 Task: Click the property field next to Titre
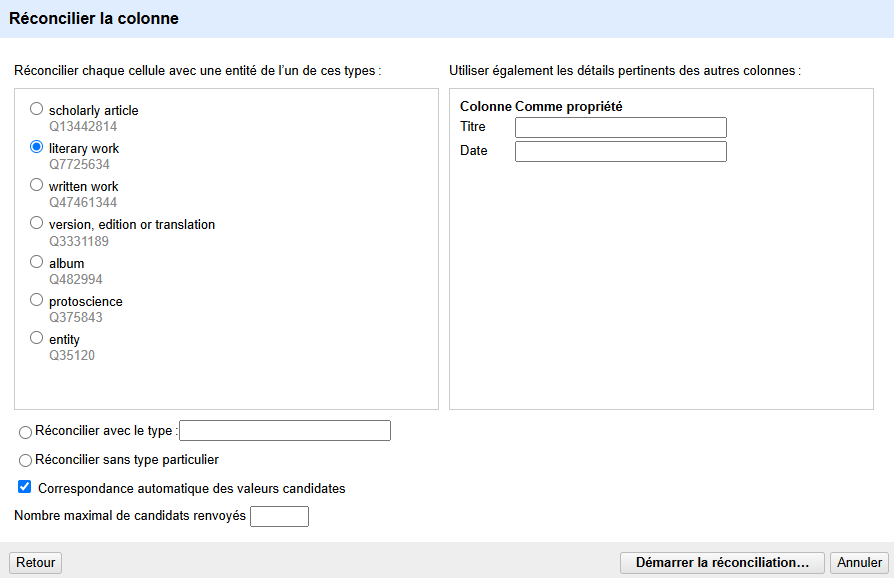(620, 127)
